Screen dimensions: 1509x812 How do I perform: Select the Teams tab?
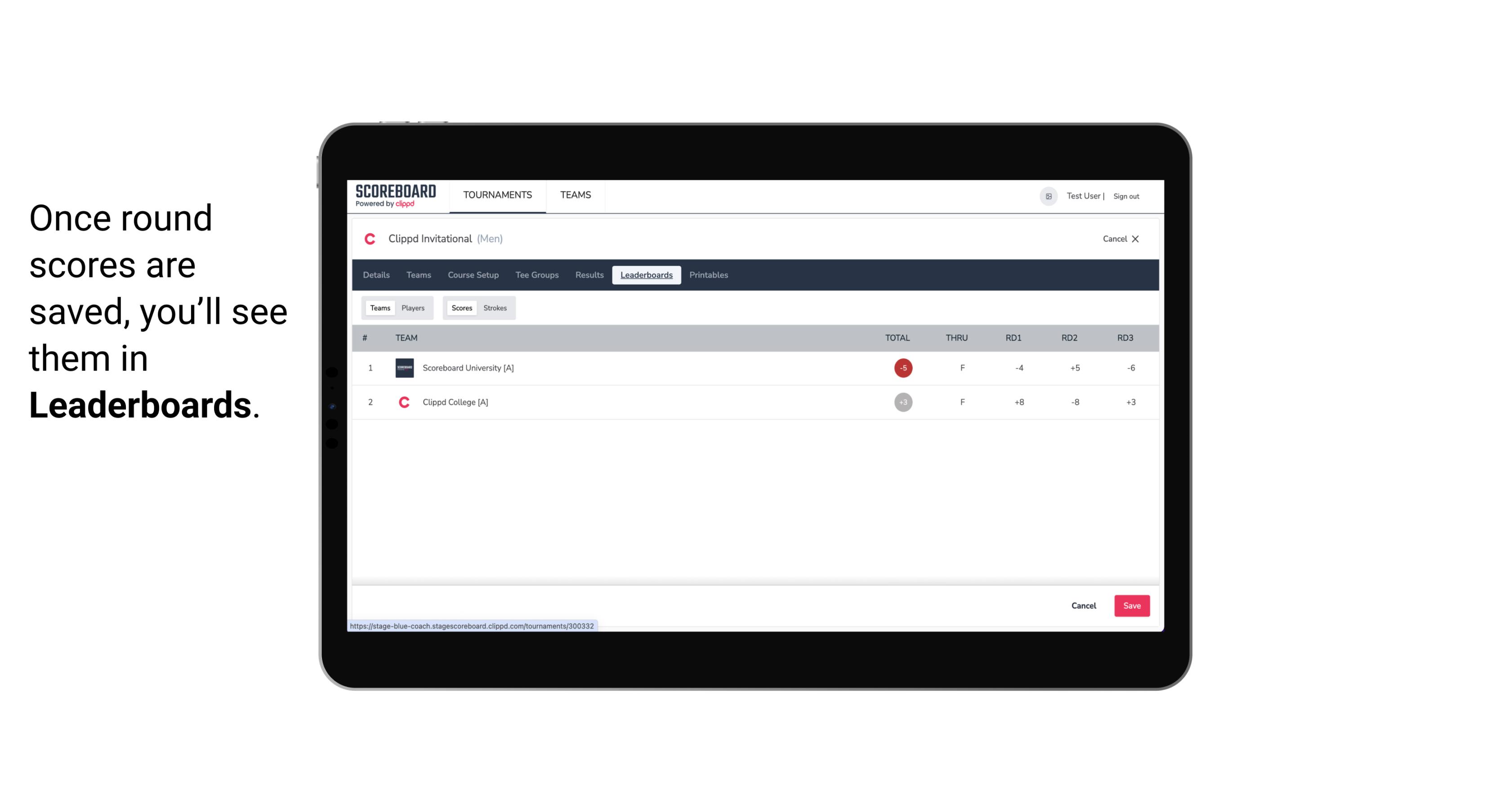pos(380,307)
